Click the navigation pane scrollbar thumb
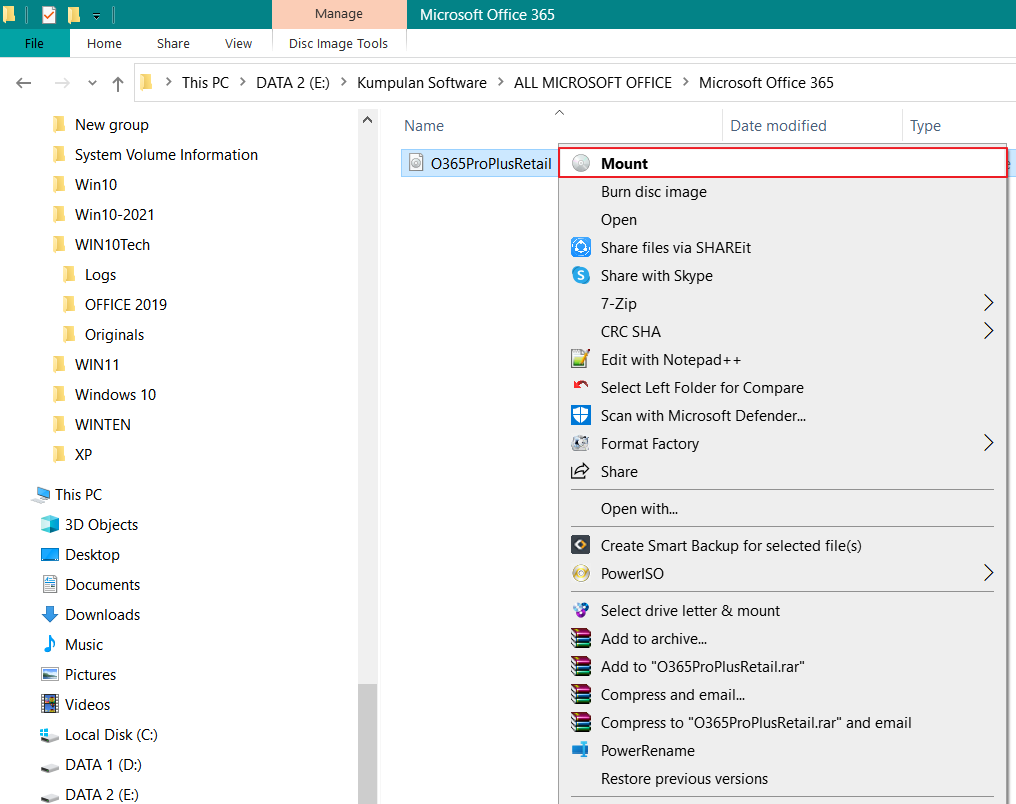This screenshot has height=804, width=1016. point(367,744)
